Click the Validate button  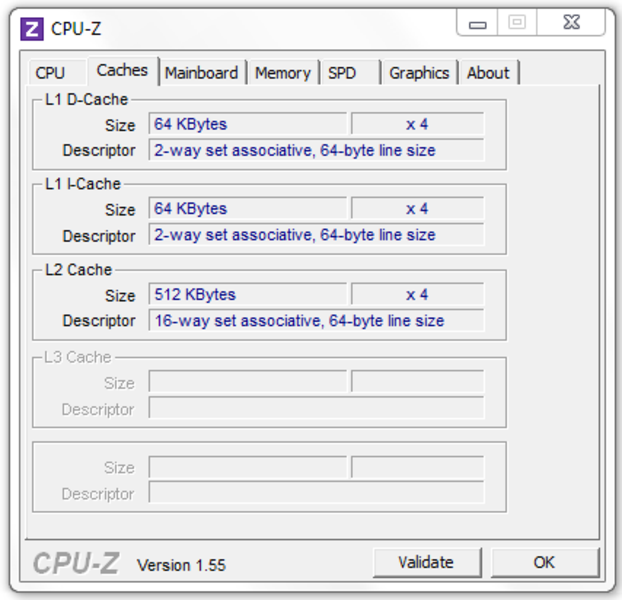coord(427,562)
